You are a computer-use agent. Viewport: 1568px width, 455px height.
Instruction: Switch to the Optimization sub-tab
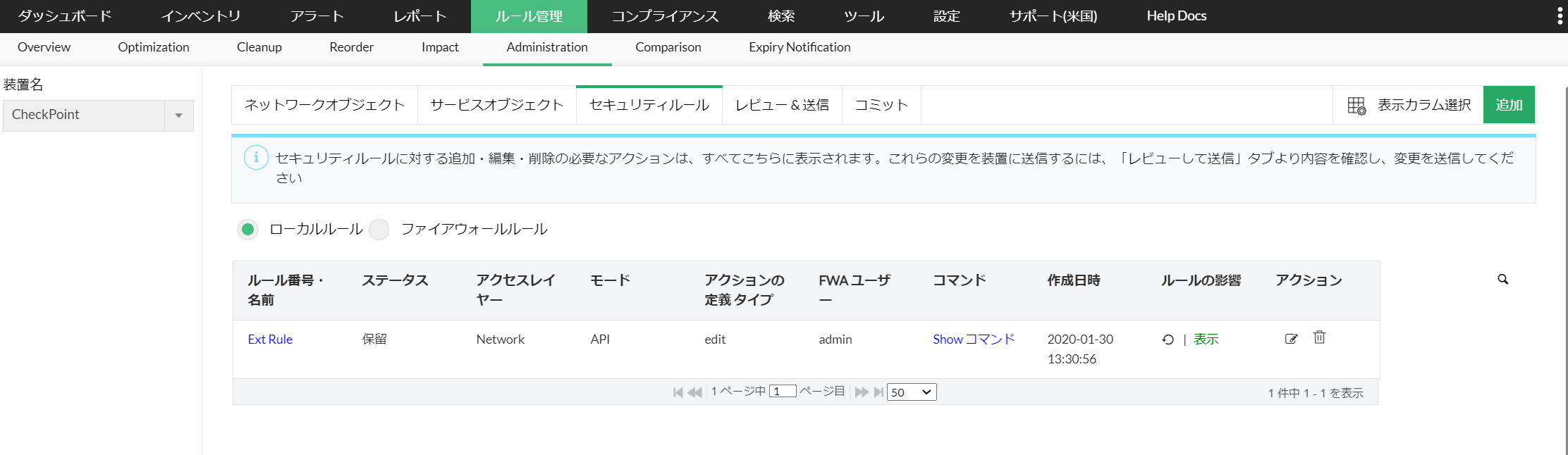pyautogui.click(x=154, y=47)
